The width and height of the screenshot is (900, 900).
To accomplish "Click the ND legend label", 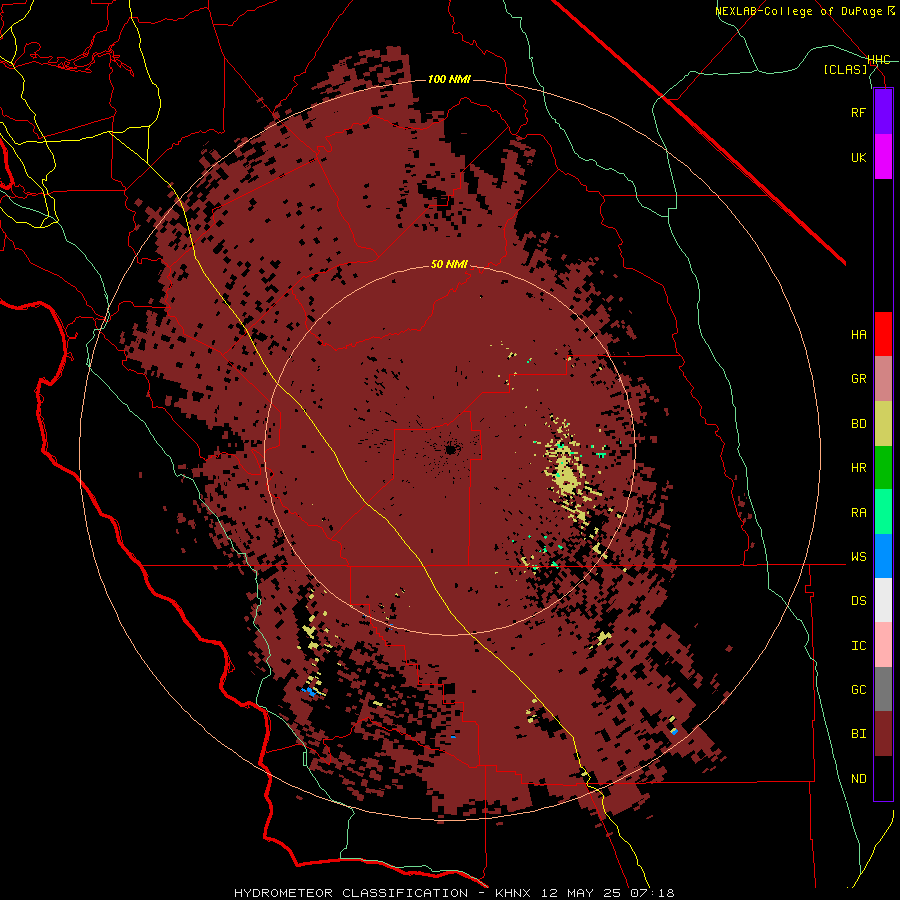I will (x=858, y=779).
